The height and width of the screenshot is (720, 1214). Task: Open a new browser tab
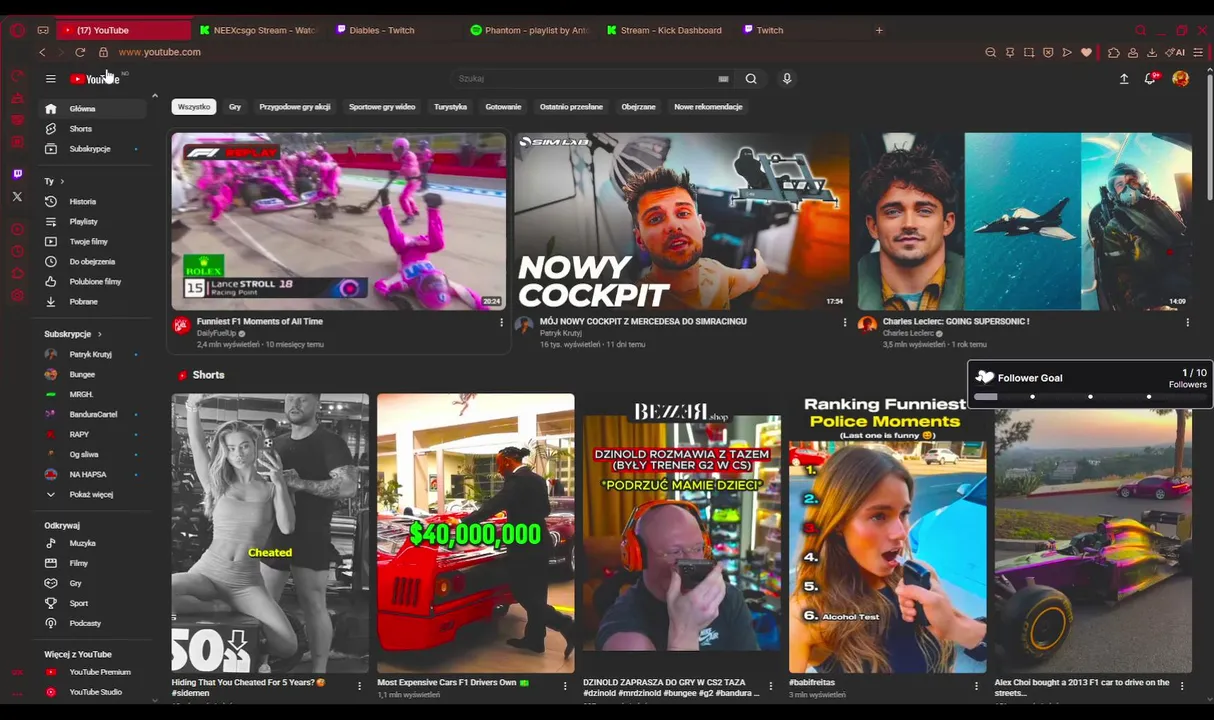879,30
